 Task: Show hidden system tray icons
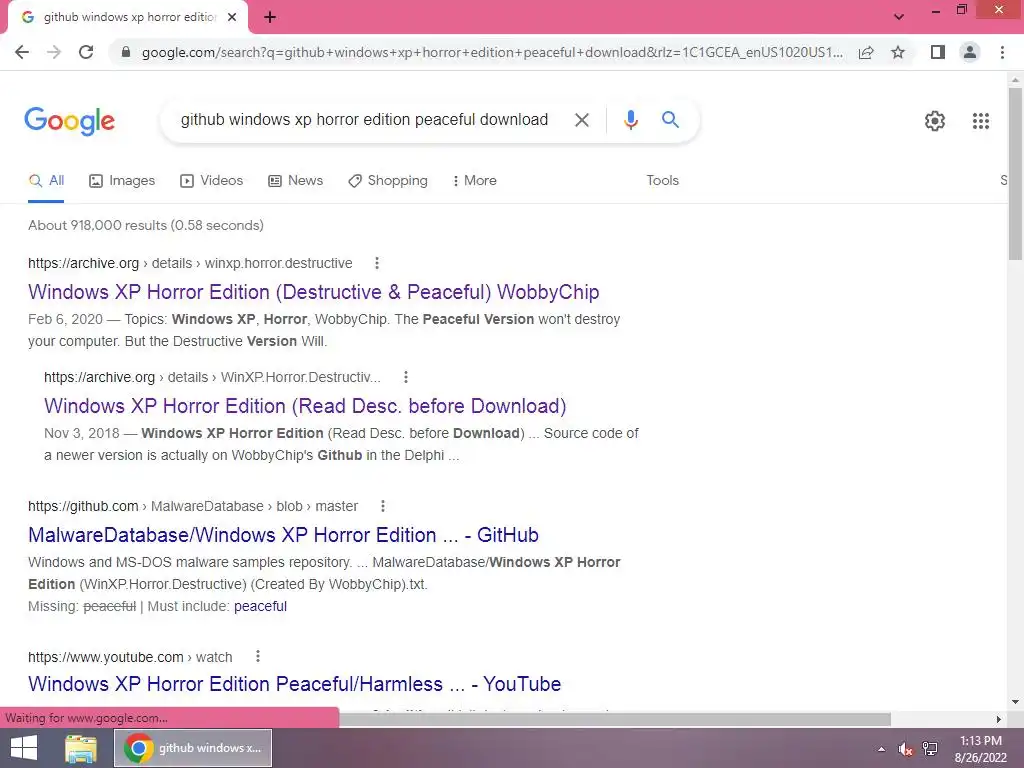[x=882, y=749]
